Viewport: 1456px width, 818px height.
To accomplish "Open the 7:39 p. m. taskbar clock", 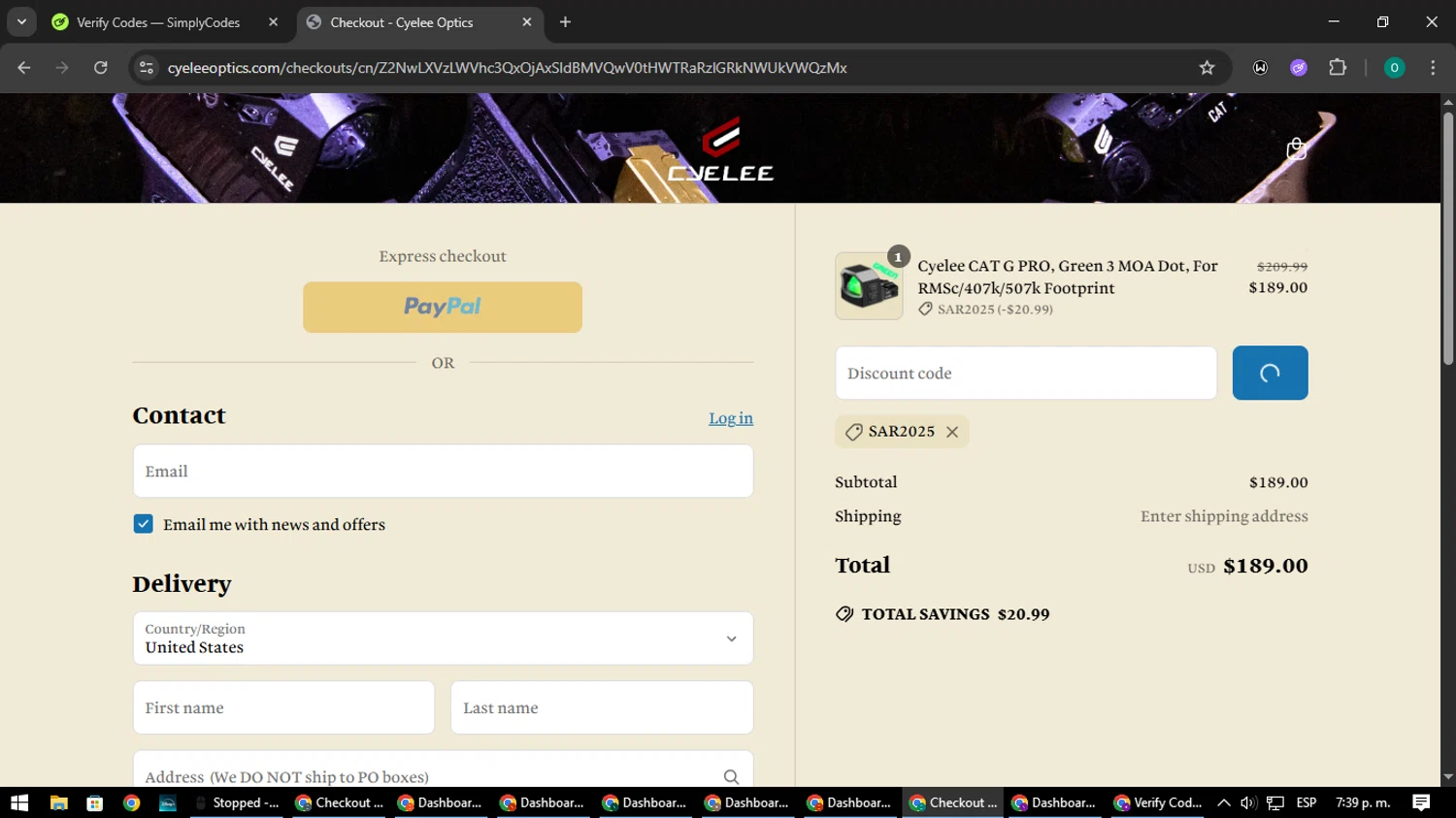I will (1363, 802).
